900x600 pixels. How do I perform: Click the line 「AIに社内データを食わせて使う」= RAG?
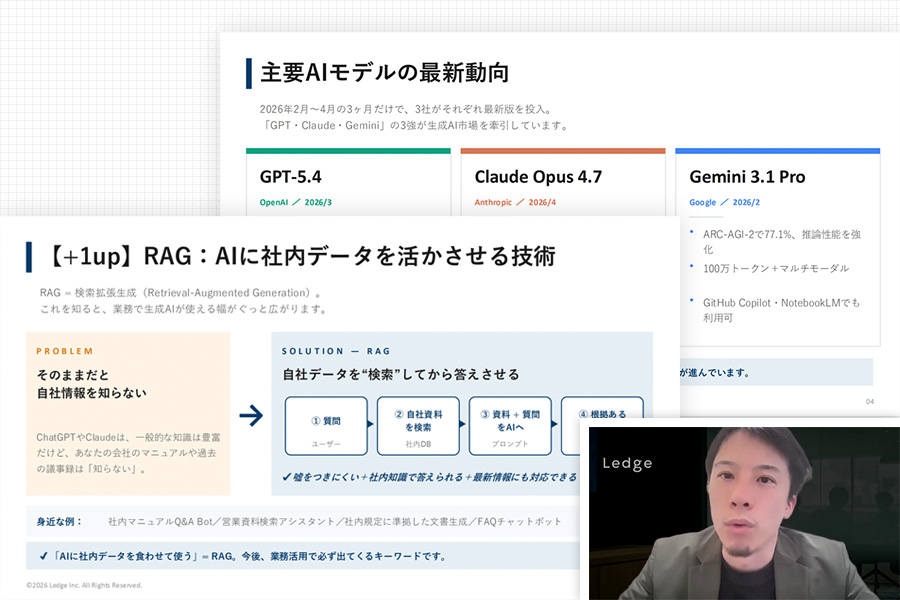242,556
